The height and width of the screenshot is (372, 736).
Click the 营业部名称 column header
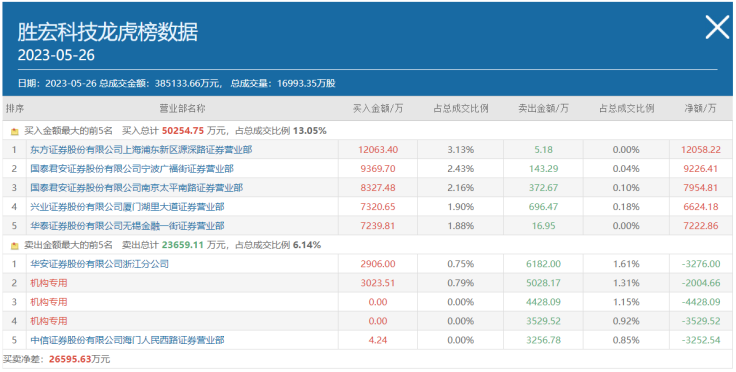coord(182,109)
